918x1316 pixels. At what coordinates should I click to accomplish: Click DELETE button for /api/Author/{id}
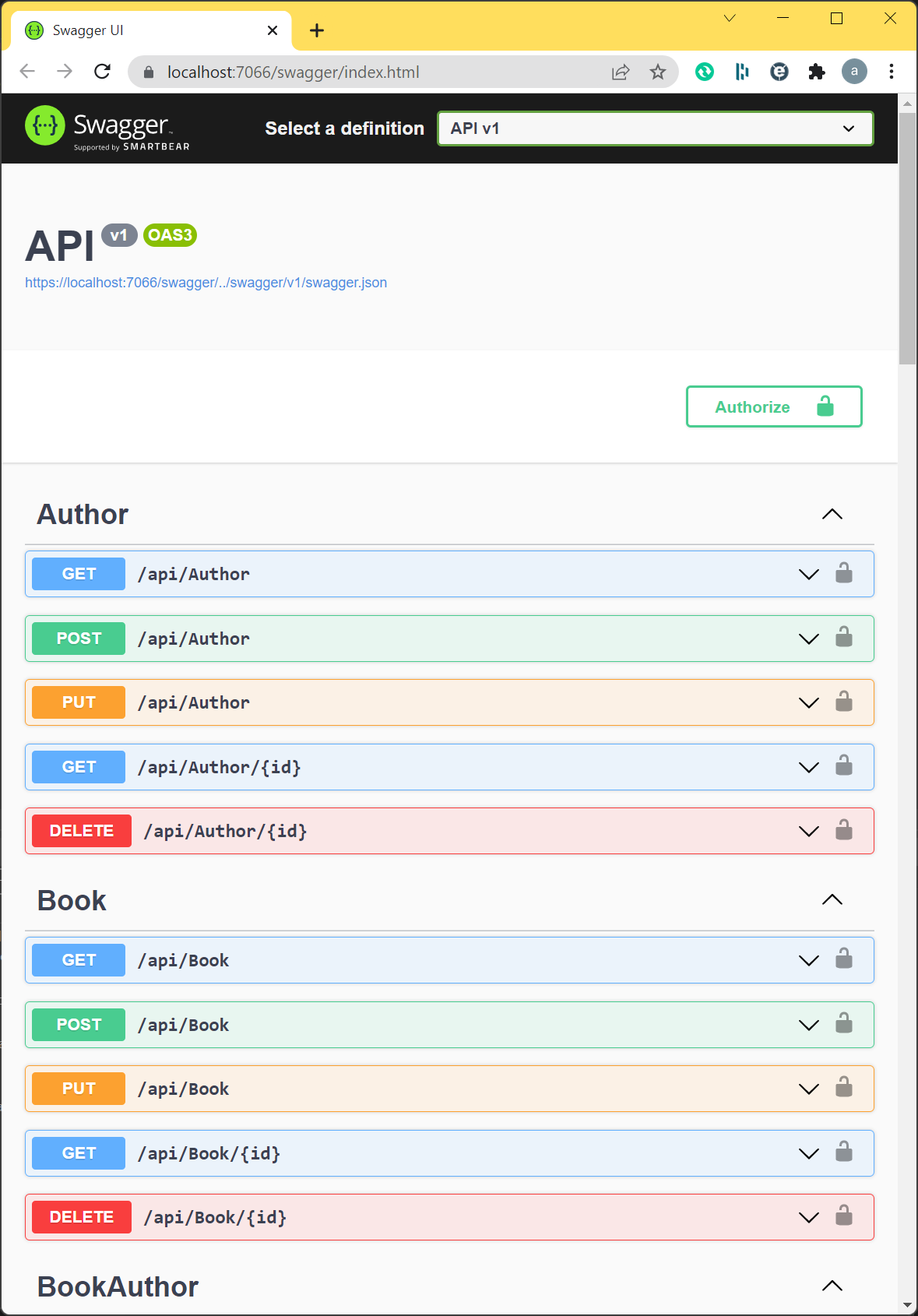click(x=82, y=831)
